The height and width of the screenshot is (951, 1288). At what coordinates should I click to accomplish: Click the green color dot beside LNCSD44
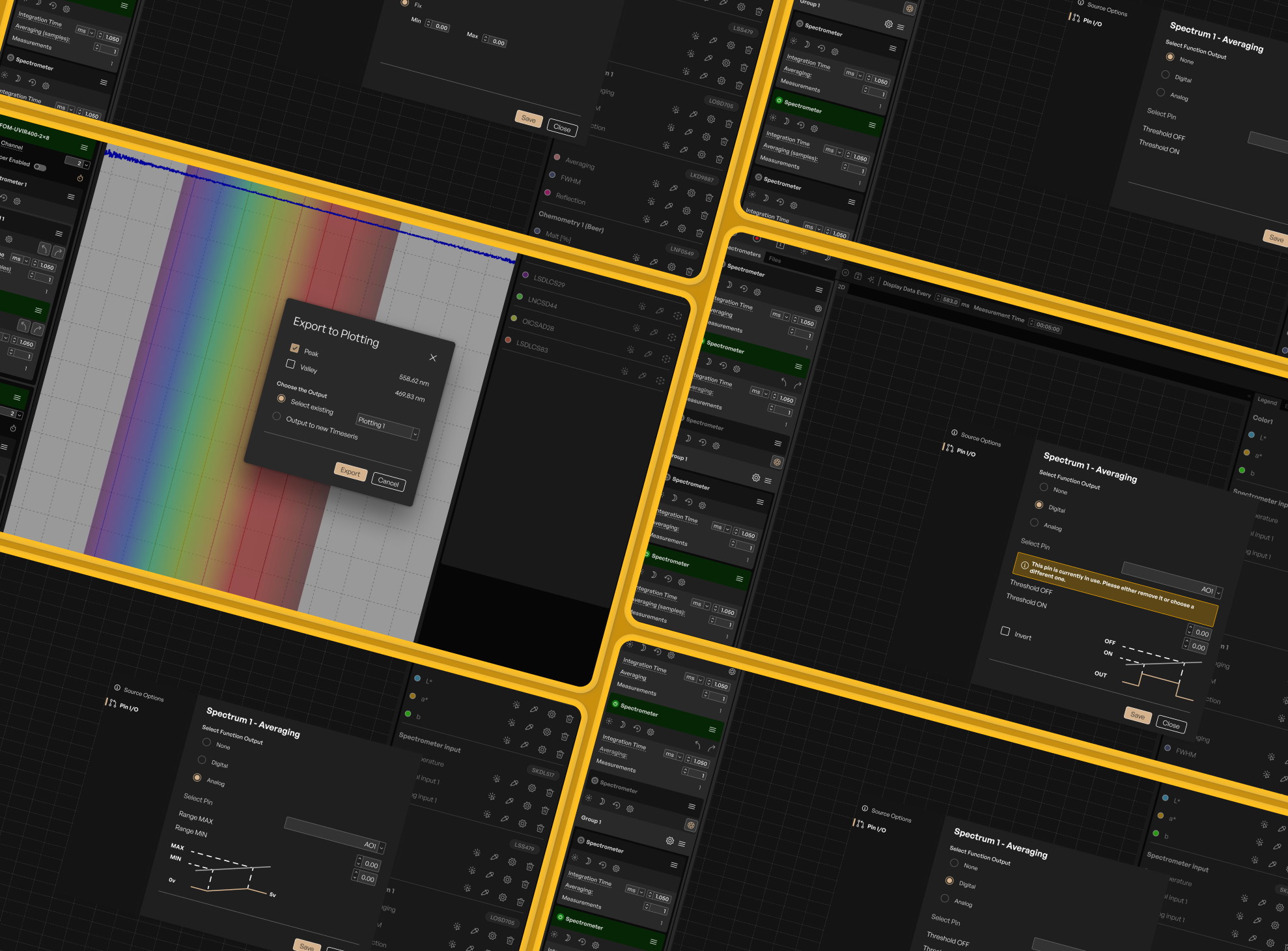pyautogui.click(x=520, y=296)
